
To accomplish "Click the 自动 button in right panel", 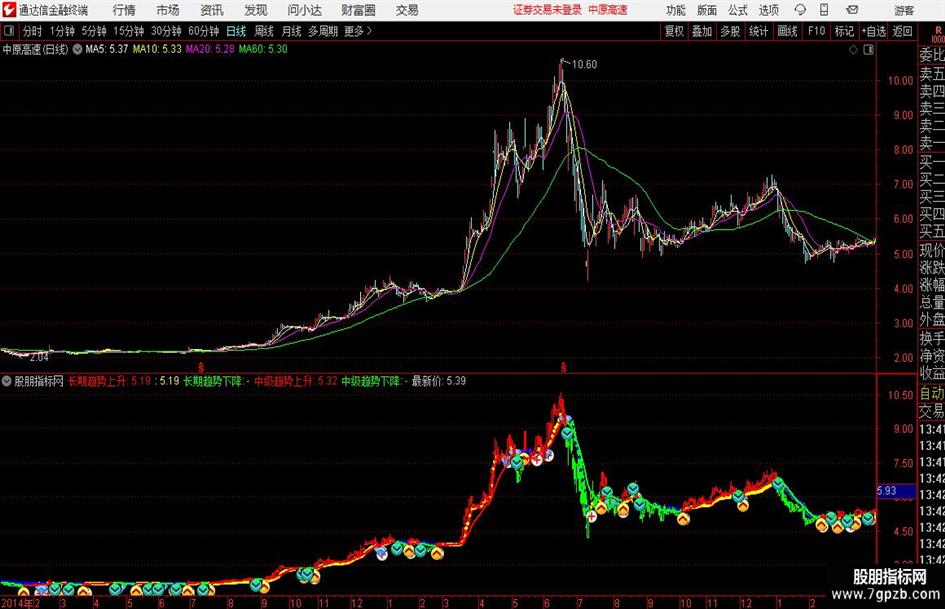I will [932, 393].
